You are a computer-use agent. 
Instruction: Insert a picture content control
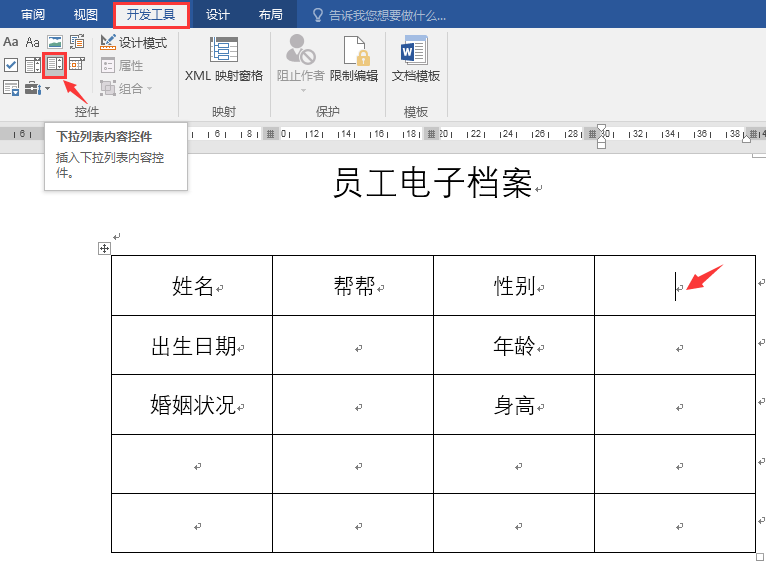click(x=55, y=42)
